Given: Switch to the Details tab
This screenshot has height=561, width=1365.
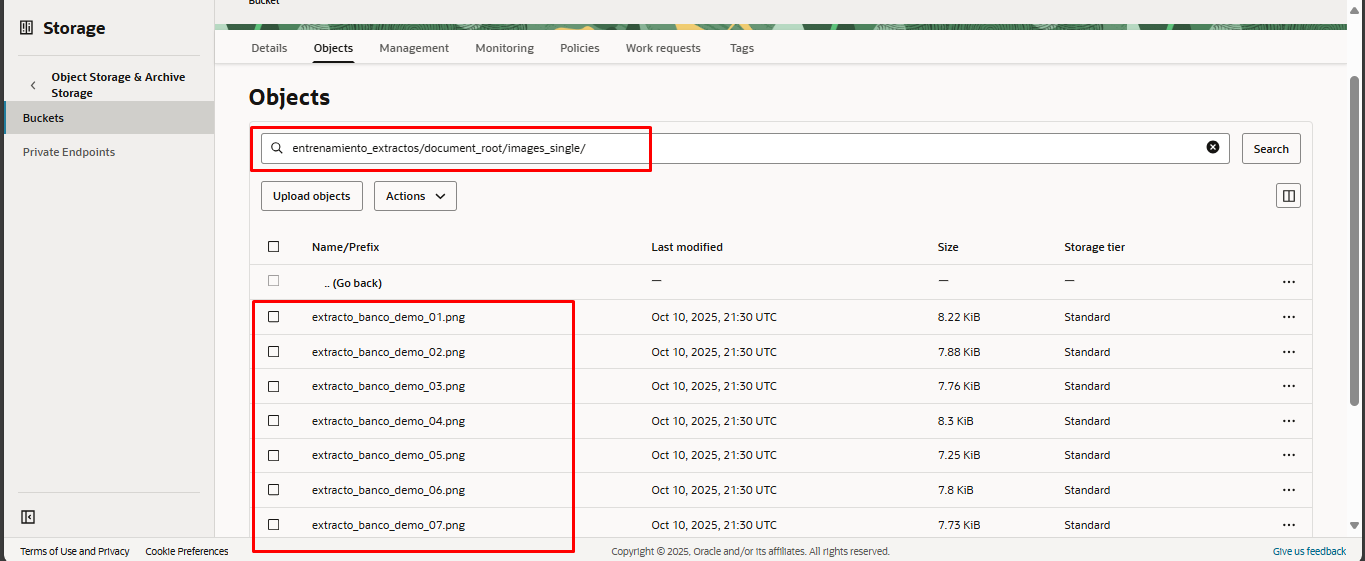Looking at the screenshot, I should pyautogui.click(x=269, y=48).
